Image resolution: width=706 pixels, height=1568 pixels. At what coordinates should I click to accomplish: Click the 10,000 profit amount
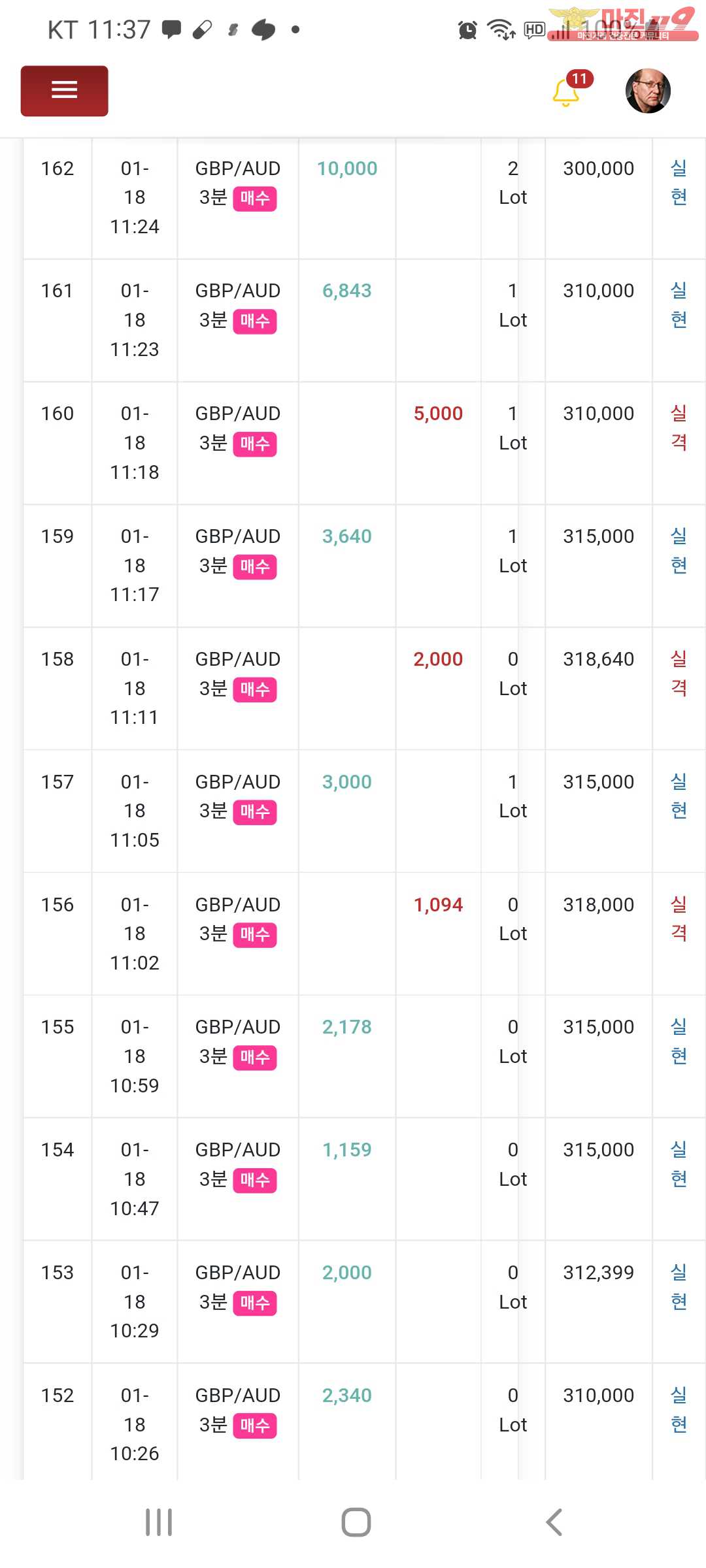(x=347, y=169)
